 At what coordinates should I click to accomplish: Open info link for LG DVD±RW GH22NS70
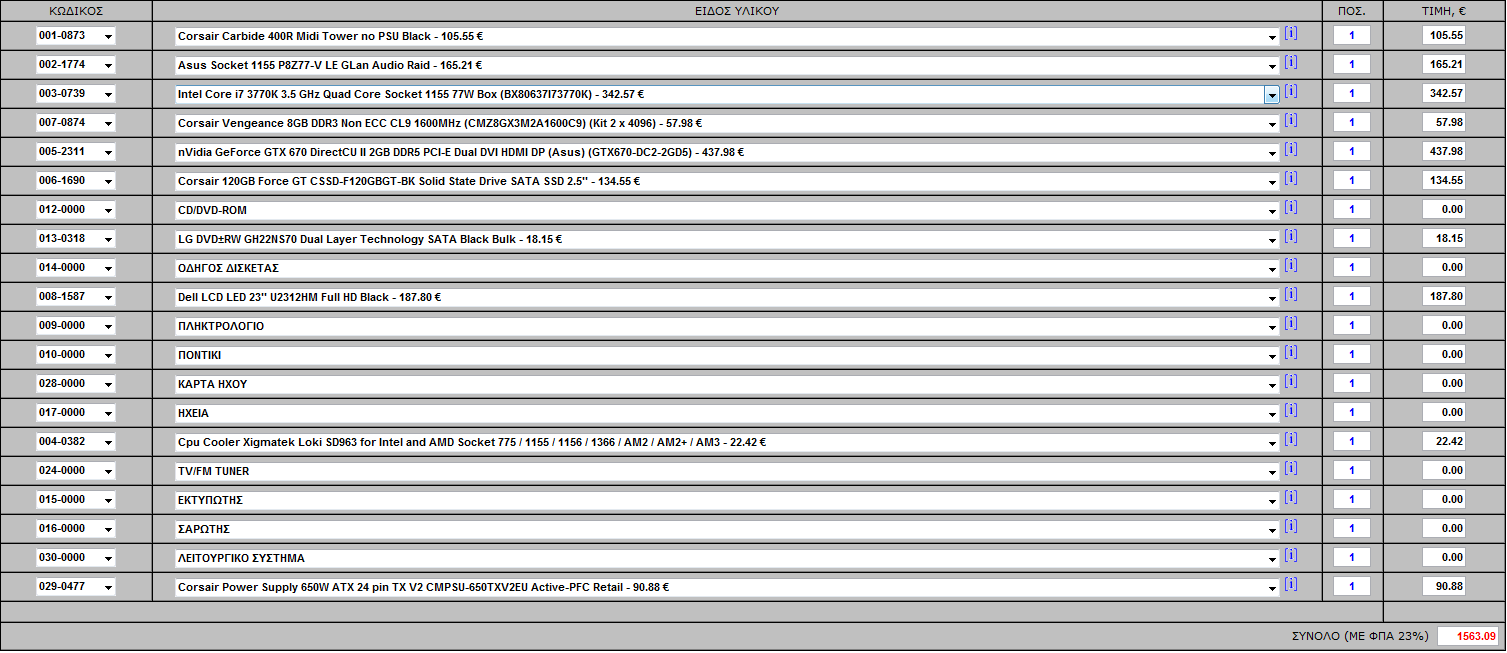pyautogui.click(x=1291, y=237)
